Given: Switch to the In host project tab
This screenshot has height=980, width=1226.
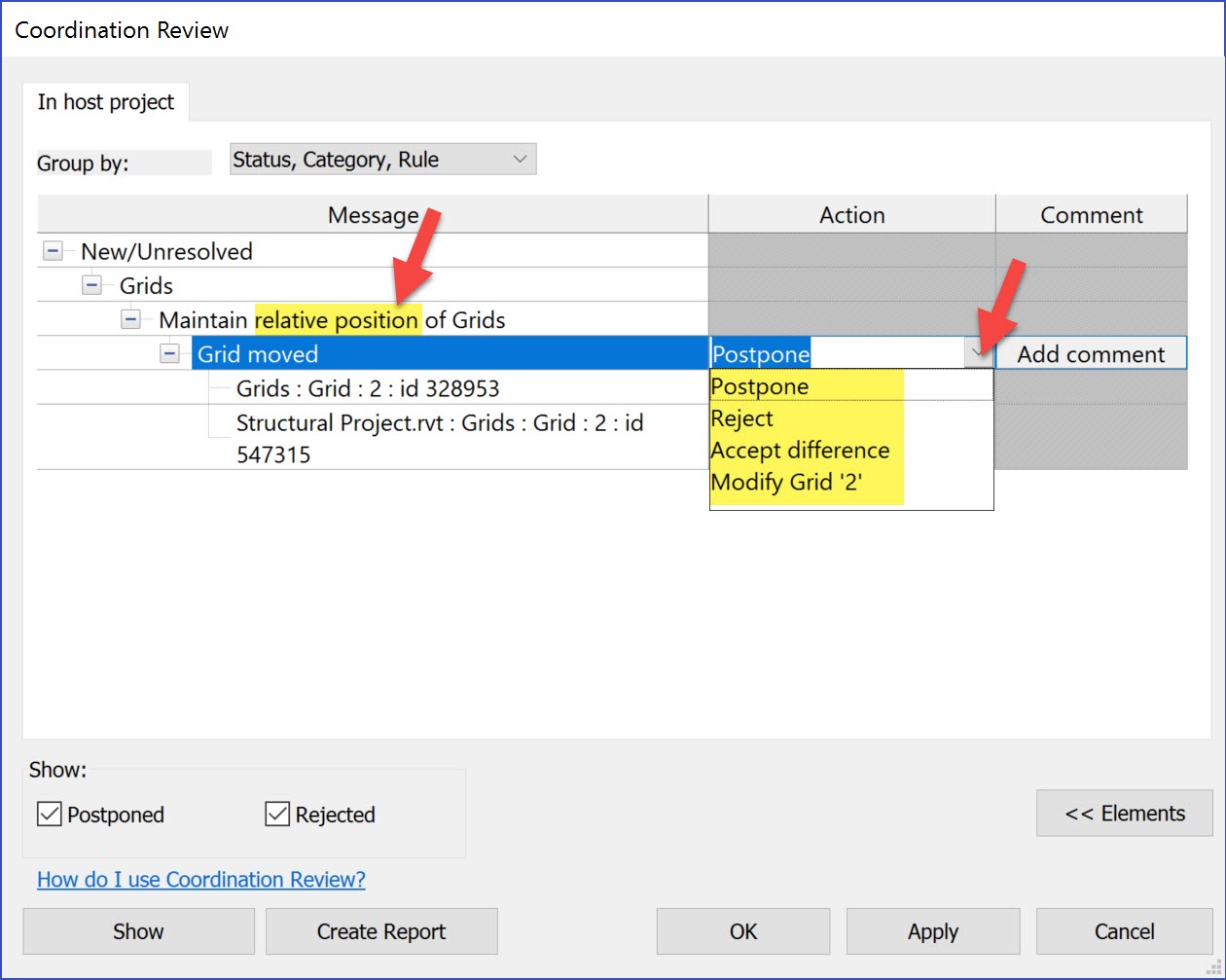Looking at the screenshot, I should click(x=105, y=101).
